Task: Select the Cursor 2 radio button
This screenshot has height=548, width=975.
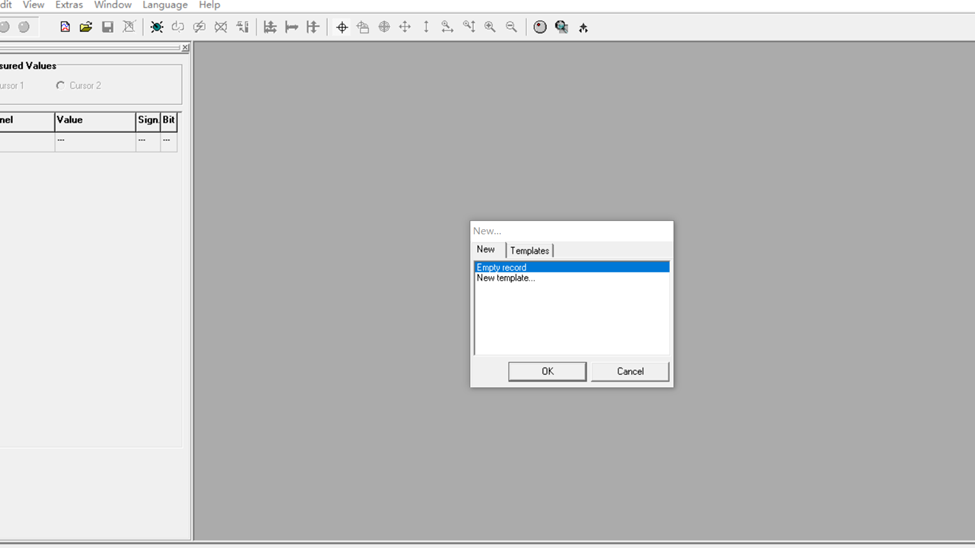Action: tap(61, 86)
